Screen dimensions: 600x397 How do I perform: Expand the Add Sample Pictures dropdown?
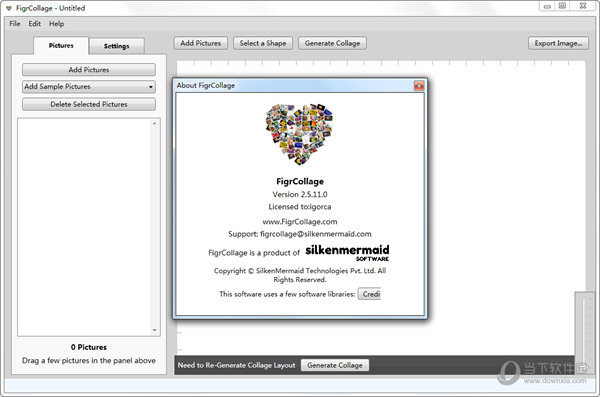pos(89,87)
